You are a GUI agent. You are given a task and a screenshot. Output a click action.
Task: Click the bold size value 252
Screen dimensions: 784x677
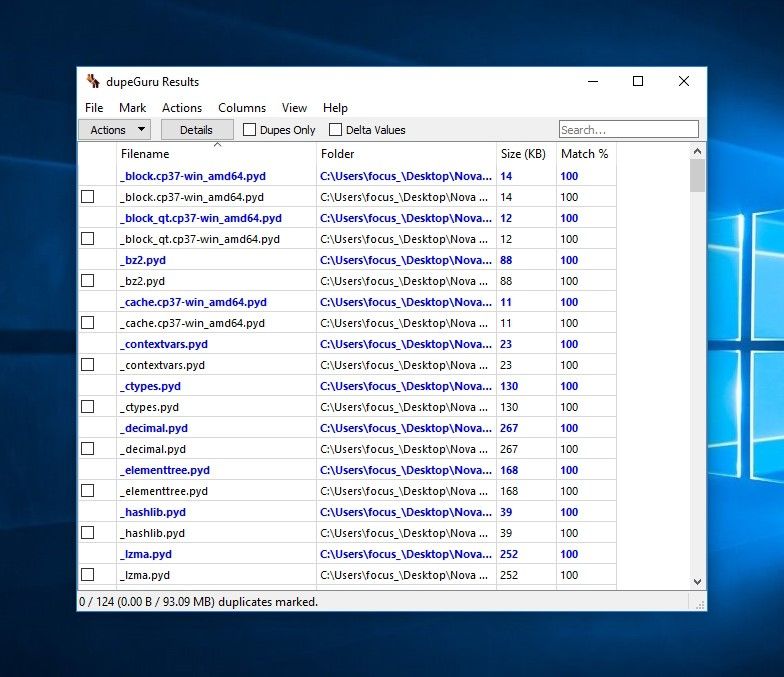tap(509, 554)
